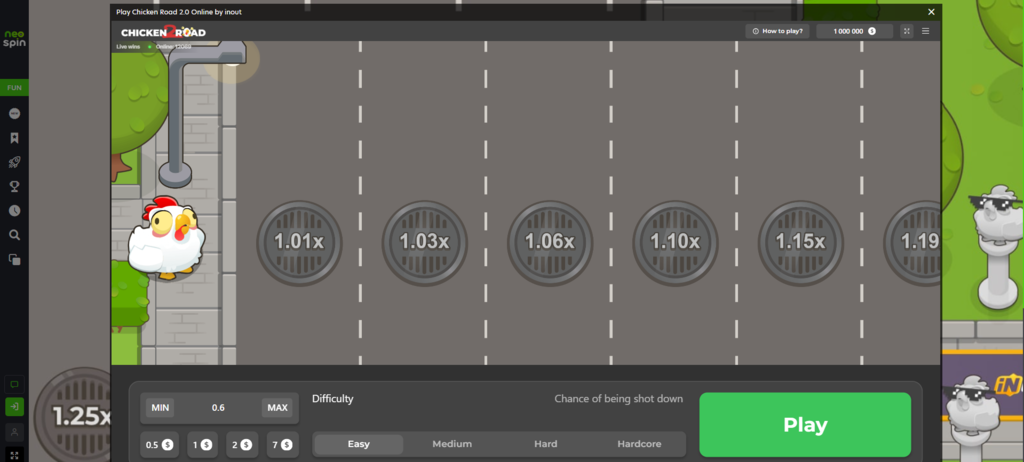Click the white chicken character
Image resolution: width=1024 pixels, height=462 pixels.
pos(167,238)
